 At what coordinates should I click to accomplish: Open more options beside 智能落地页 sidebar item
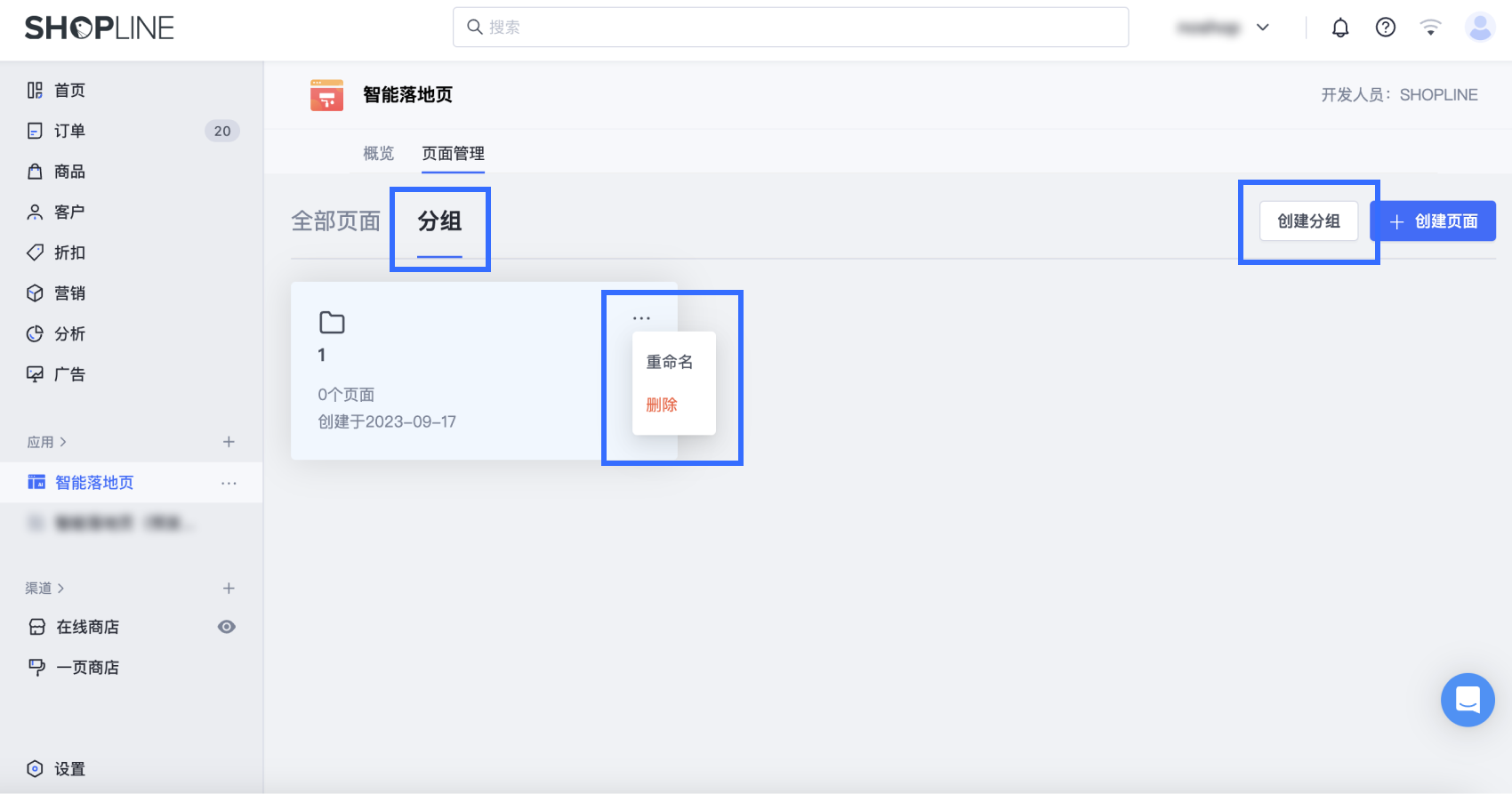pyautogui.click(x=229, y=483)
